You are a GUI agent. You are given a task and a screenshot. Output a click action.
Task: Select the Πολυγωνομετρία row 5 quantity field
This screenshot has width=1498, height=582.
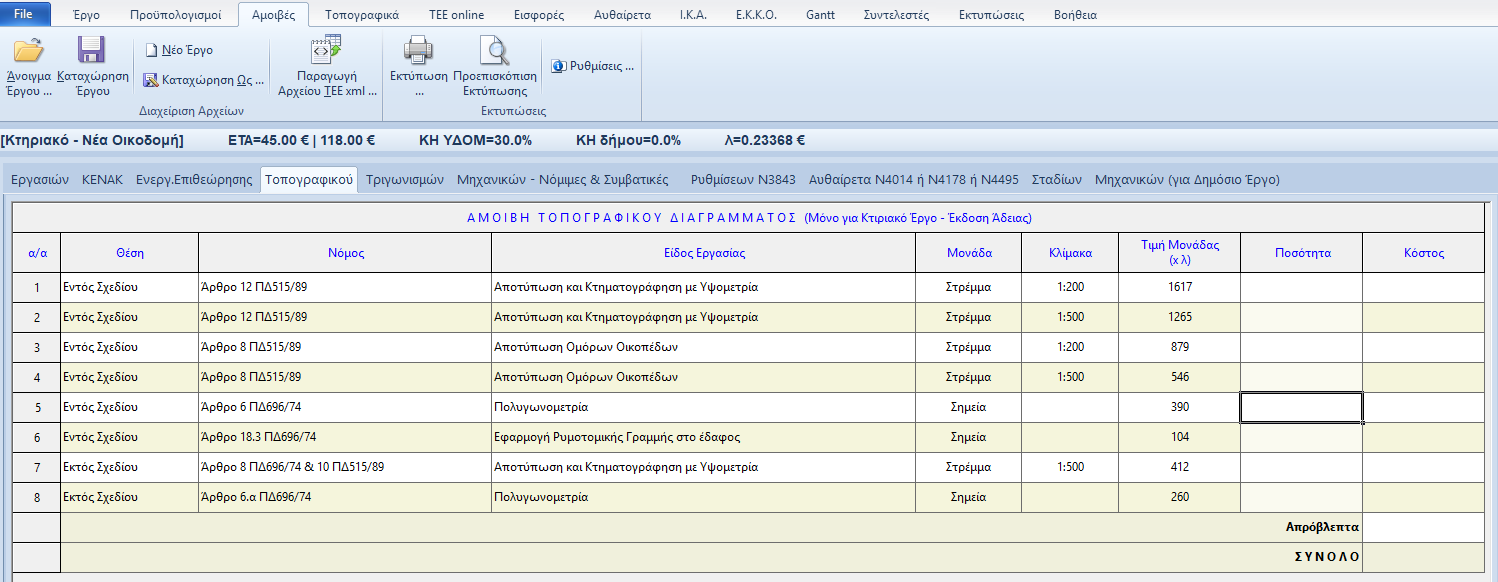point(1300,407)
